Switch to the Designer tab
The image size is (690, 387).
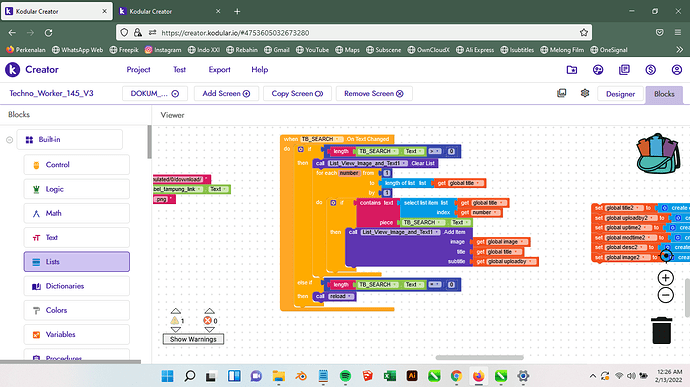(x=620, y=94)
